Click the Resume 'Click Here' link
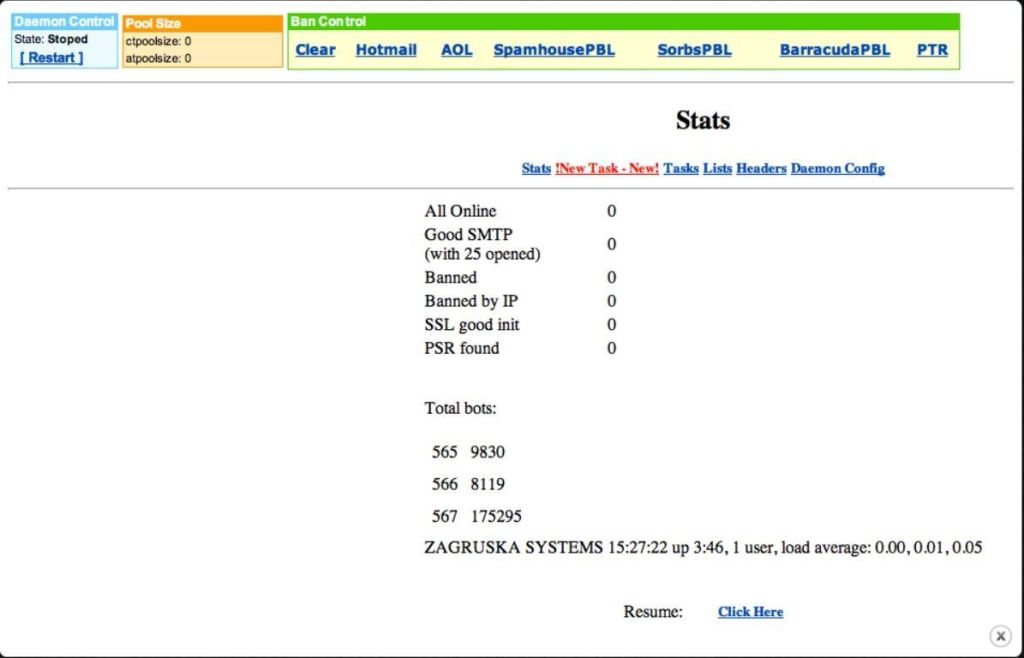 point(750,612)
